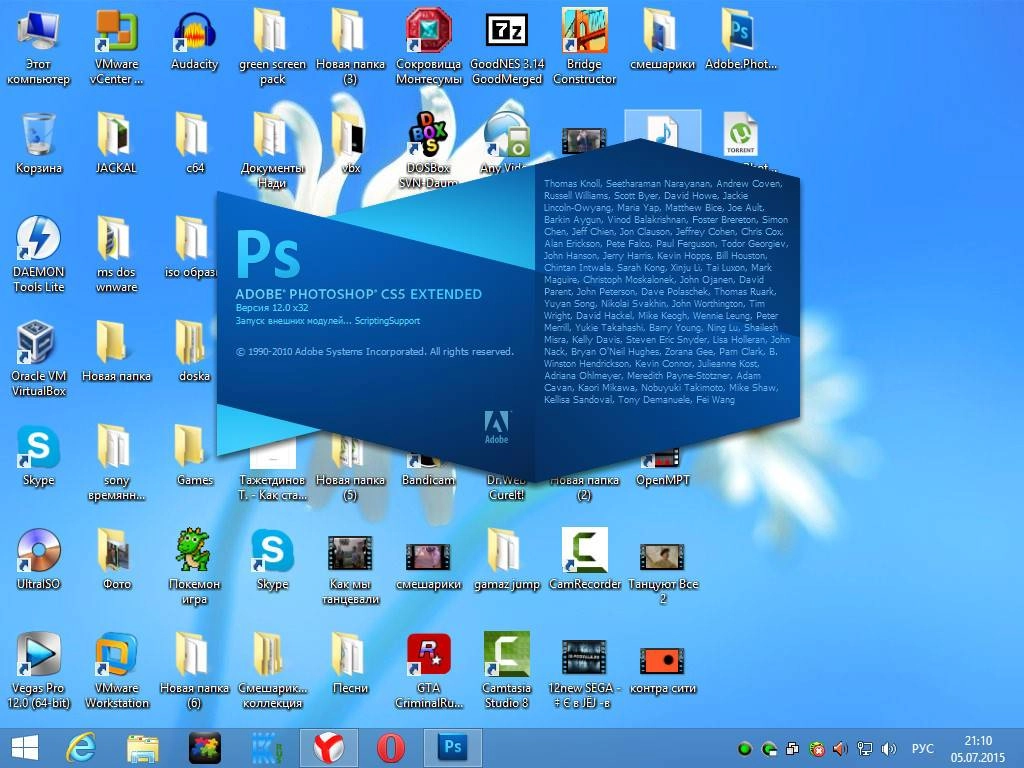Switch to Photoshop taskbar button
The width and height of the screenshot is (1024, 768).
(x=453, y=748)
